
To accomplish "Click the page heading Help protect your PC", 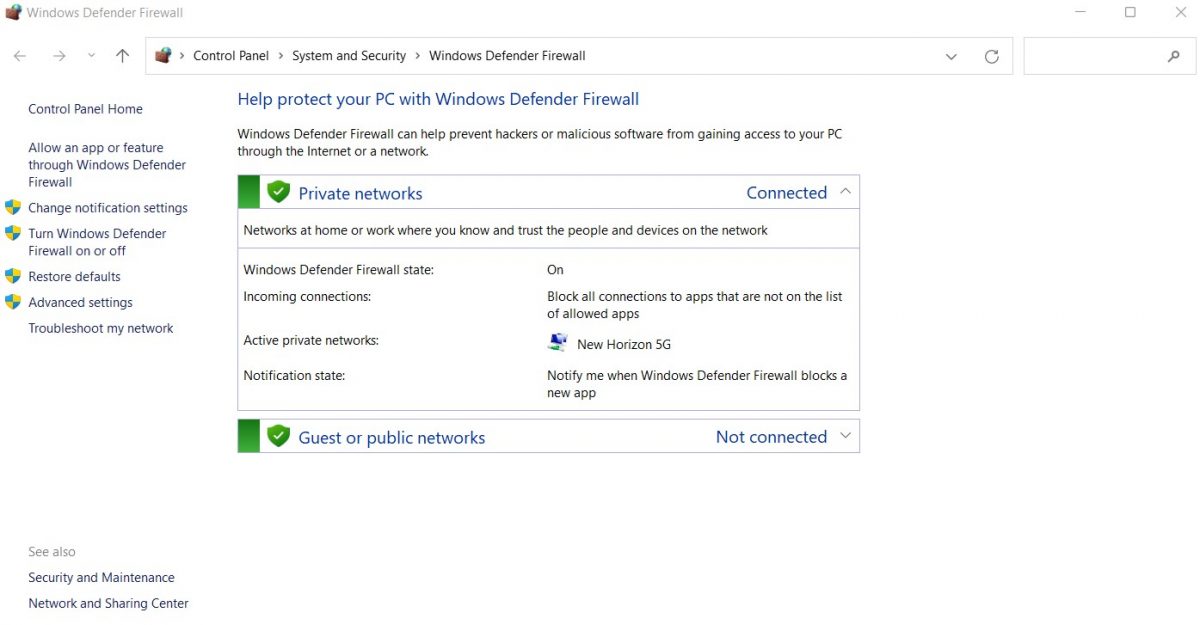I will point(438,99).
